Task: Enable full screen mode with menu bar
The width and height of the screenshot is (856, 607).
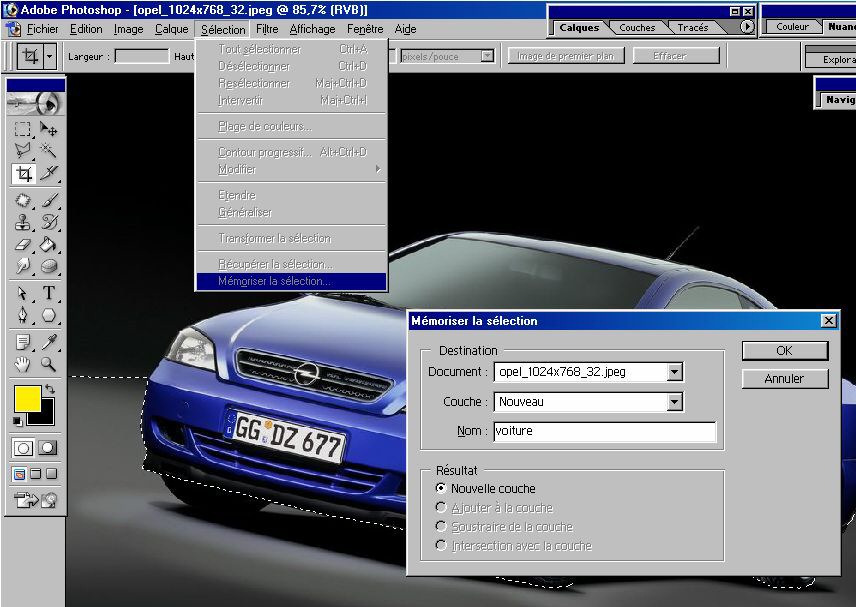Action: pyautogui.click(x=35, y=474)
